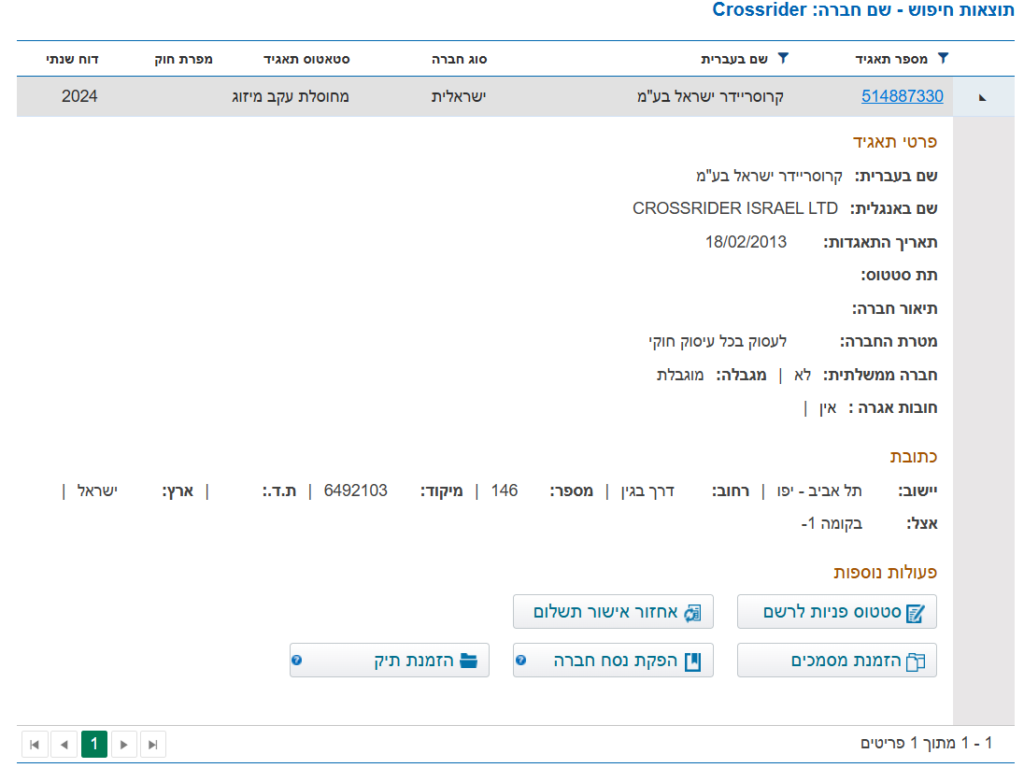Viewport: 1024px width, 768px height.
Task: Collapse the expanded row for 514887330
Action: [x=981, y=98]
